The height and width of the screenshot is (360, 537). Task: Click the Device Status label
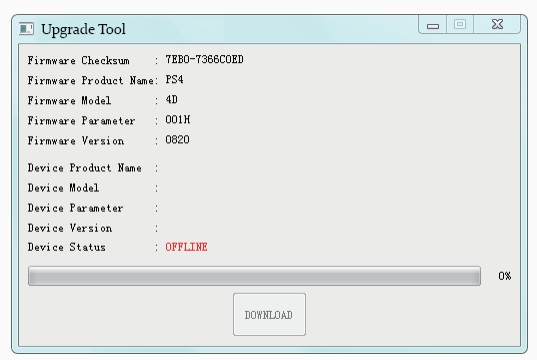click(x=66, y=247)
